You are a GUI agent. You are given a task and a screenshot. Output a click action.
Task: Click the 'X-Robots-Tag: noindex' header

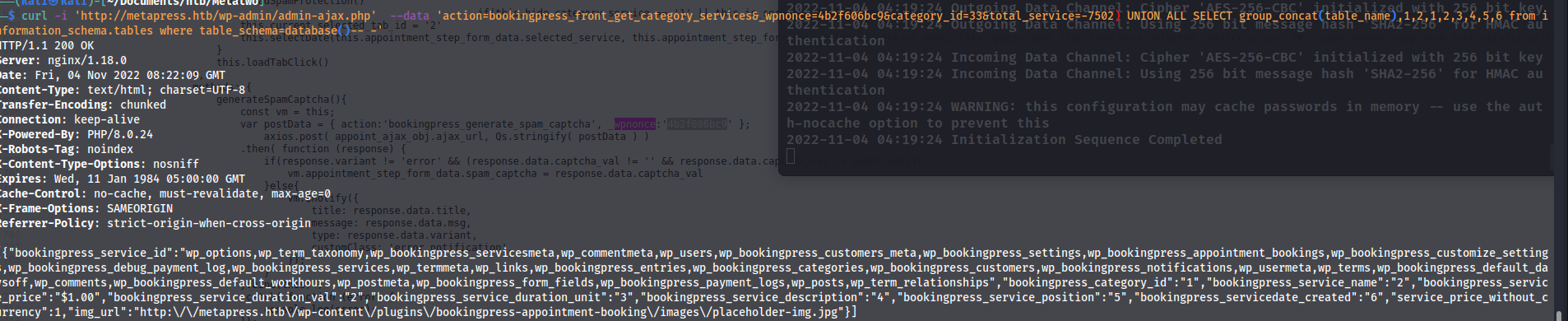pos(67,149)
